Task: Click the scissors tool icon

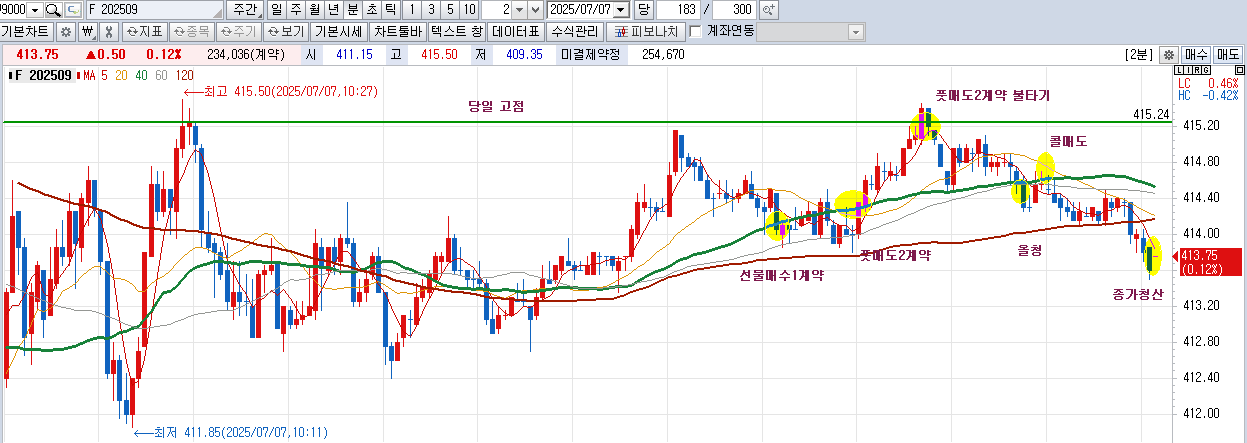Action: tap(110, 31)
